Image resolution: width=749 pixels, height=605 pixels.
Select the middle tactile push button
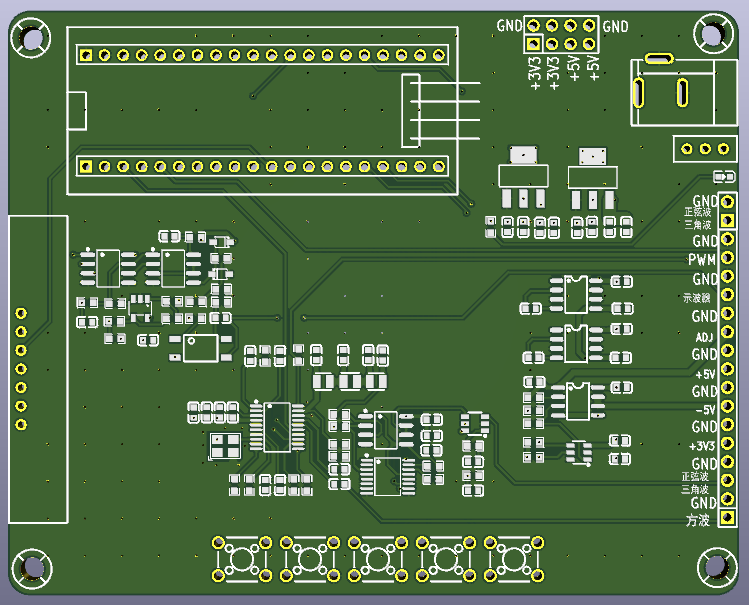coord(377,559)
